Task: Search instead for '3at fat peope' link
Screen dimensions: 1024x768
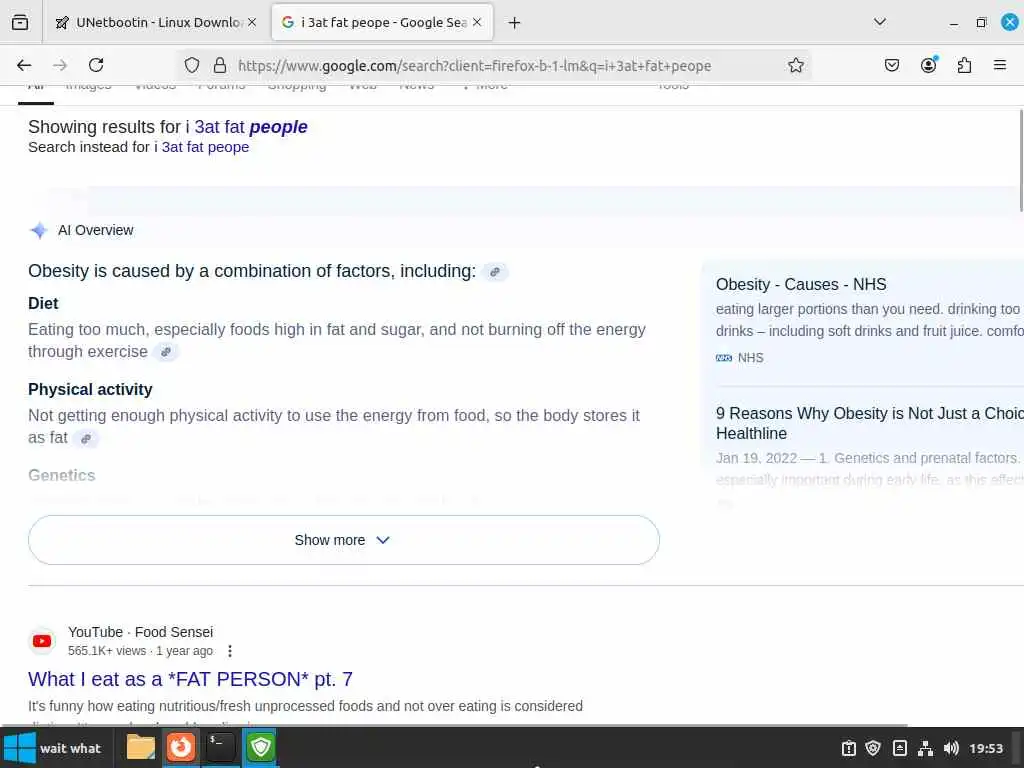Action: coord(205,147)
